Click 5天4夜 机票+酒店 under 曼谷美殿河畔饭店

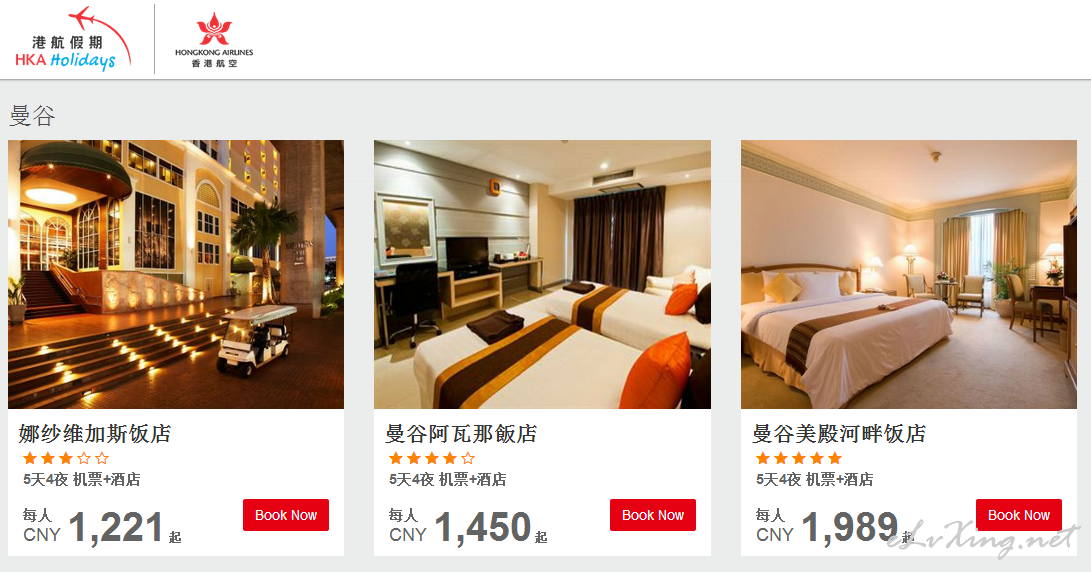814,479
